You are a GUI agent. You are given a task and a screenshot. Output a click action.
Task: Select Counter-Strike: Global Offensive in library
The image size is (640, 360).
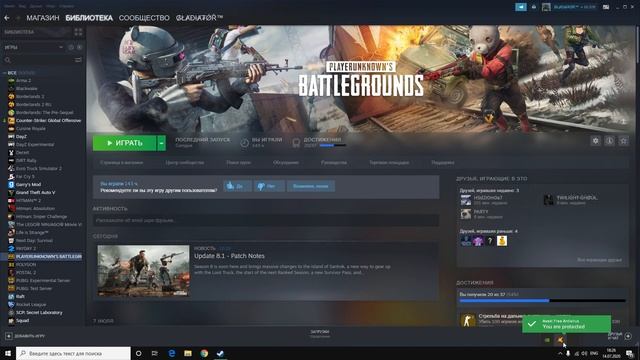pyautogui.click(x=49, y=121)
